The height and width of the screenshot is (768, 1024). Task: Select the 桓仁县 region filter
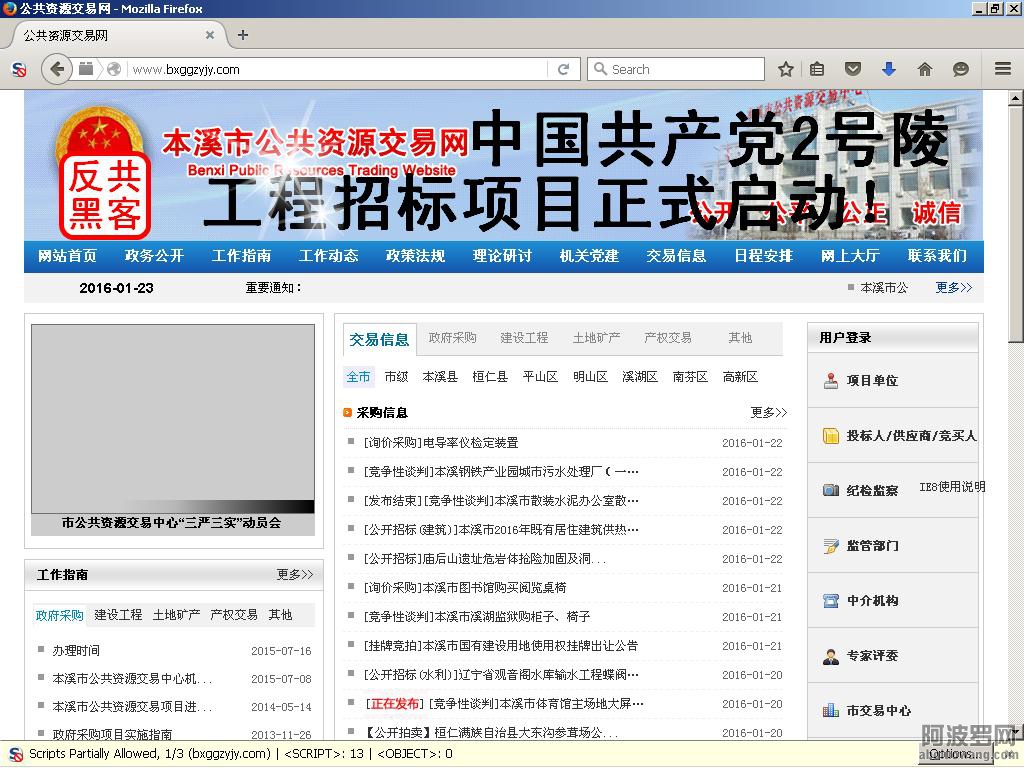[x=490, y=377]
